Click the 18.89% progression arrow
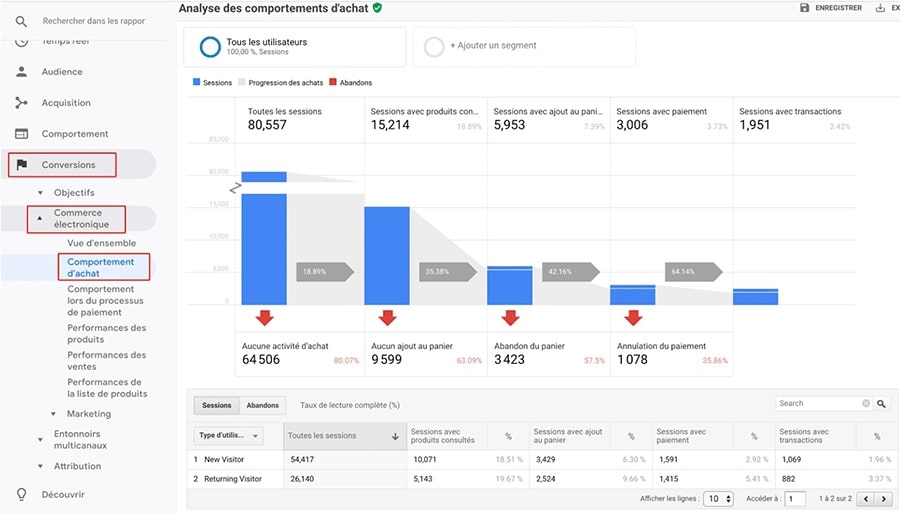This screenshot has width=900, height=515. pos(325,272)
